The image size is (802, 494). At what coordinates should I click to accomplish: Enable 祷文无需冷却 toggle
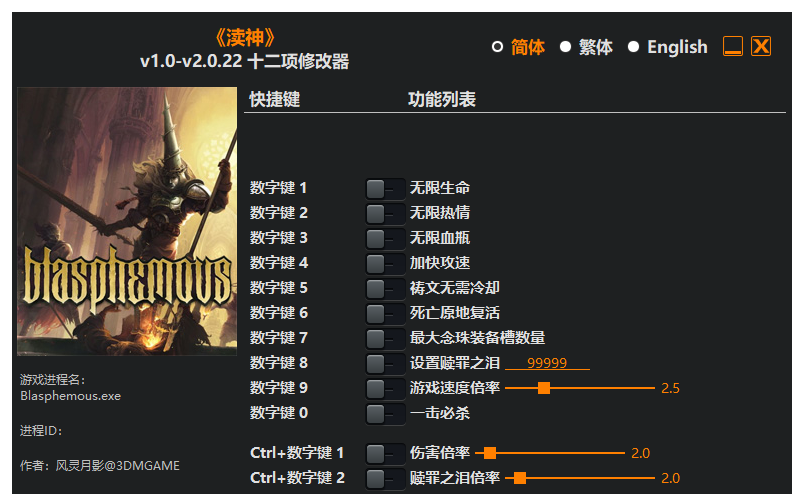point(385,289)
